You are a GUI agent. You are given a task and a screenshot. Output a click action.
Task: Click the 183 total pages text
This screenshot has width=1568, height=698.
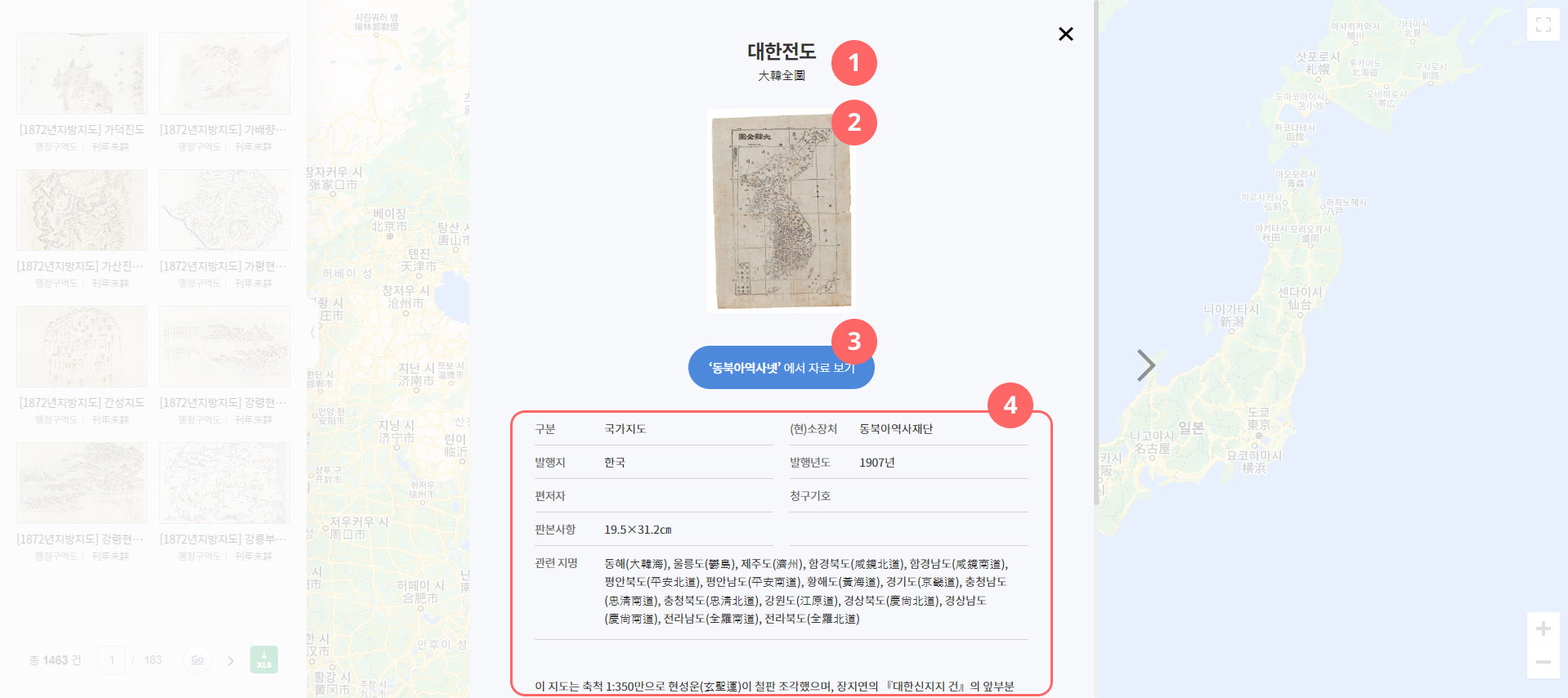point(153,660)
